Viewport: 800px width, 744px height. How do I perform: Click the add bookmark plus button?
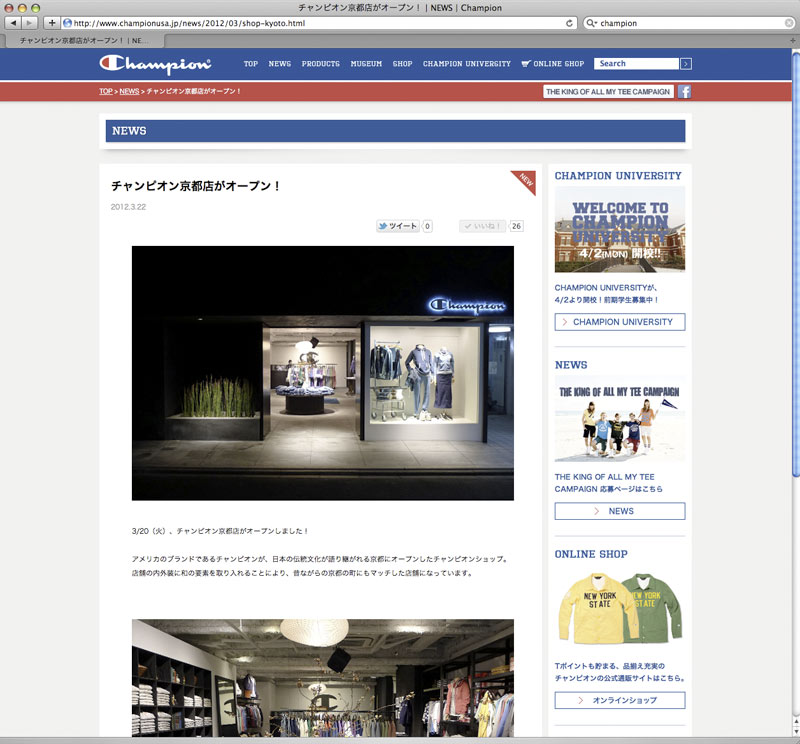[x=51, y=22]
